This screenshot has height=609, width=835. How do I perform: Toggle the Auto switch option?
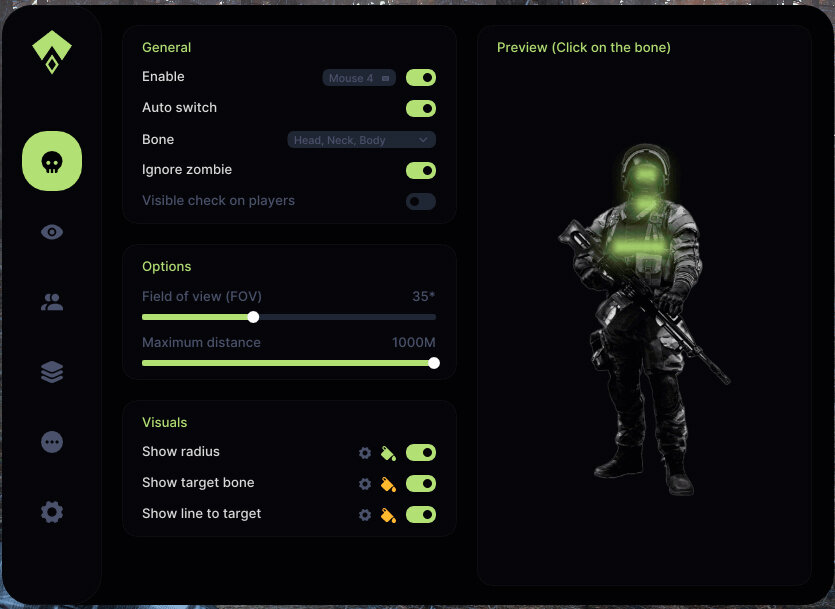[x=420, y=108]
